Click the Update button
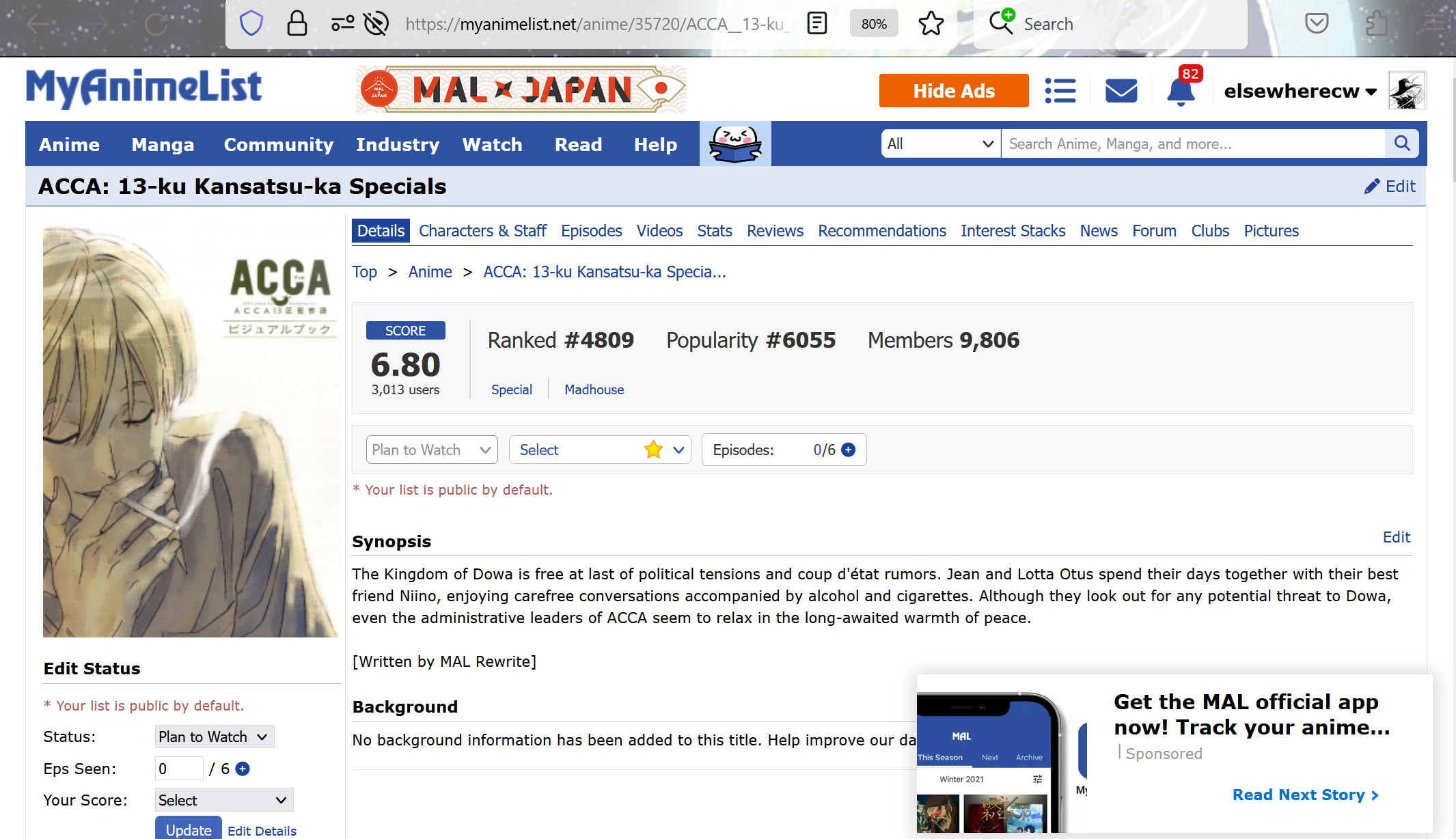Image resolution: width=1456 pixels, height=839 pixels. tap(189, 829)
